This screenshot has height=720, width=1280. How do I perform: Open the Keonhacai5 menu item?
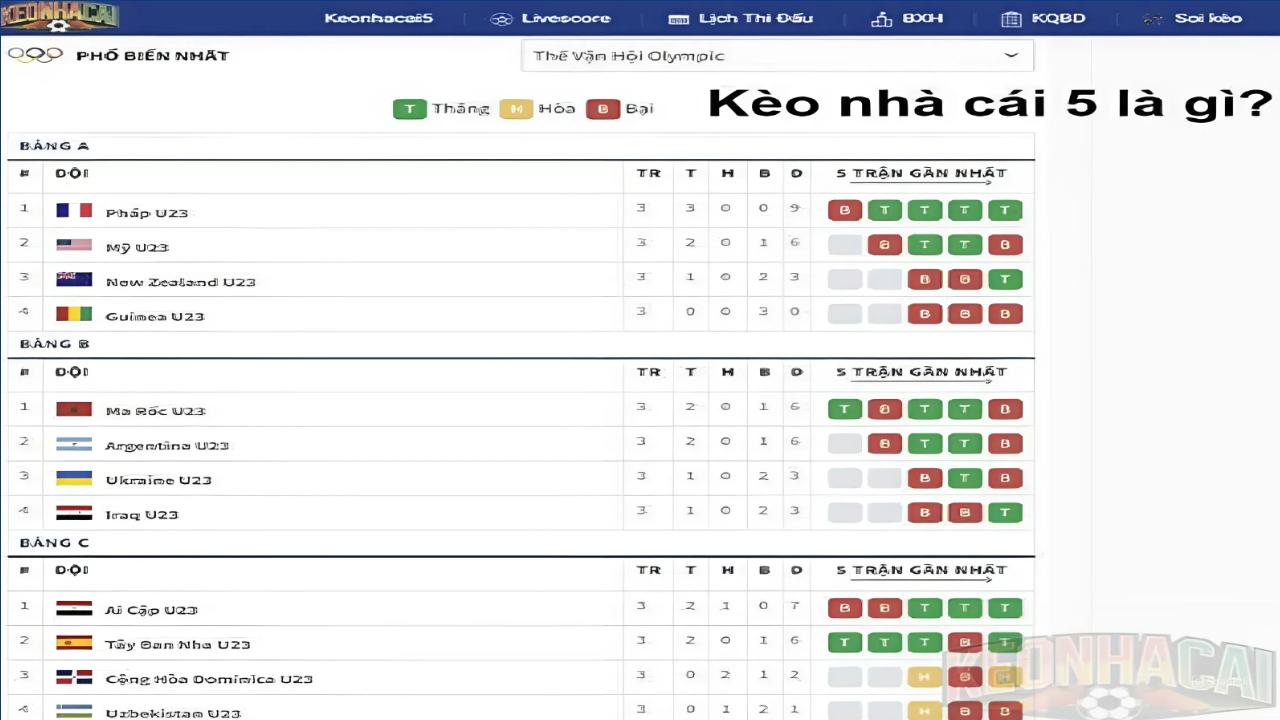(378, 18)
